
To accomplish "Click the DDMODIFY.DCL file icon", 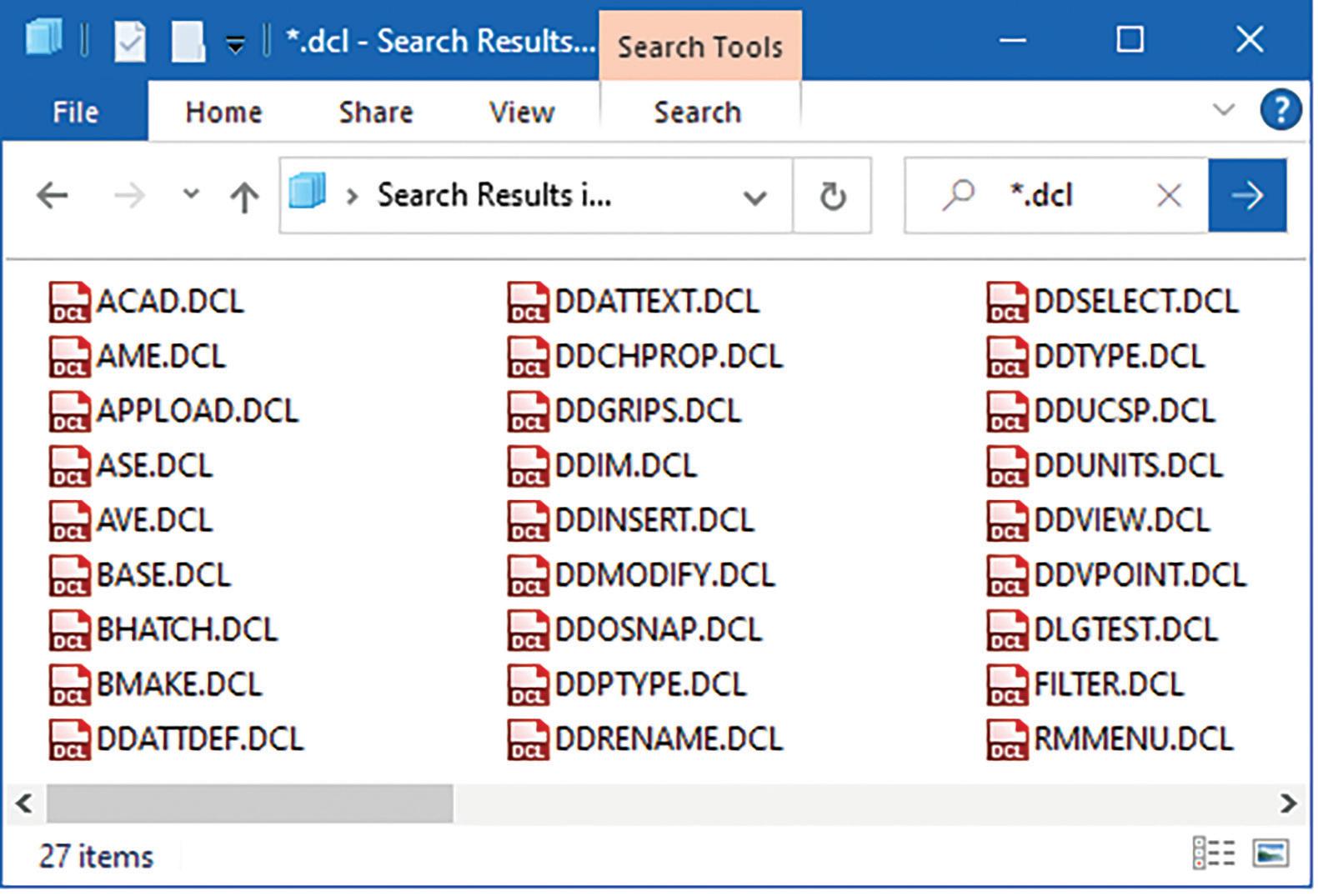I will [x=528, y=575].
